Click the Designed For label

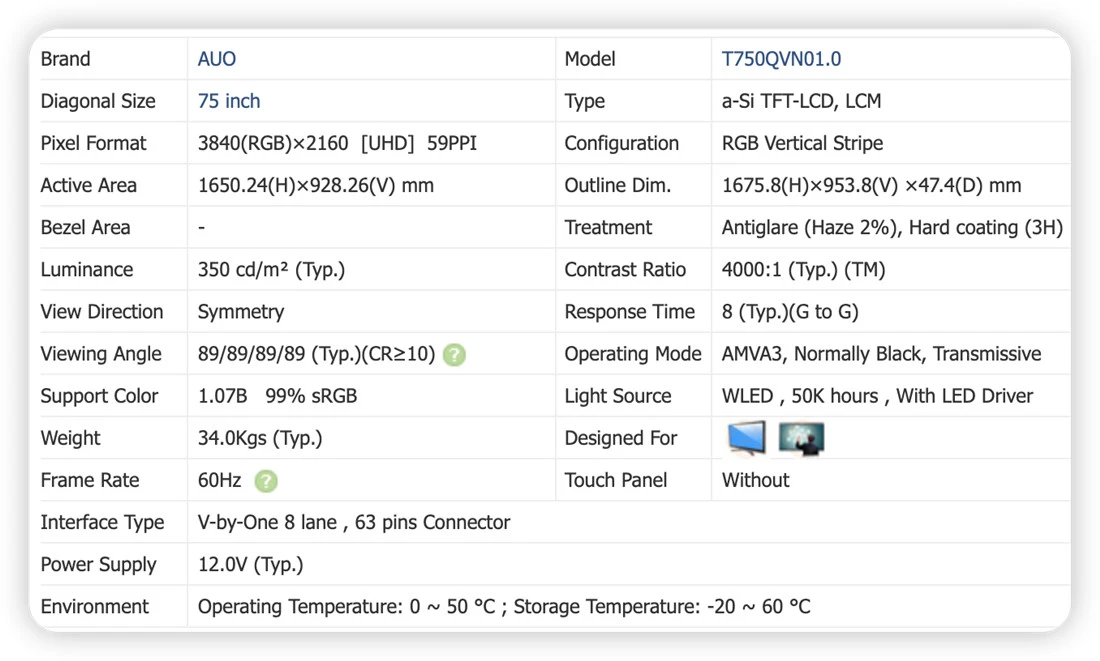621,438
